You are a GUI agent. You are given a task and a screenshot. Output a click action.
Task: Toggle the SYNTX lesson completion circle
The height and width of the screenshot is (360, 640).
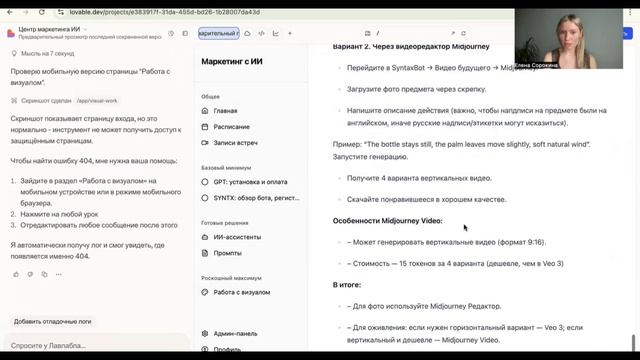click(205, 198)
